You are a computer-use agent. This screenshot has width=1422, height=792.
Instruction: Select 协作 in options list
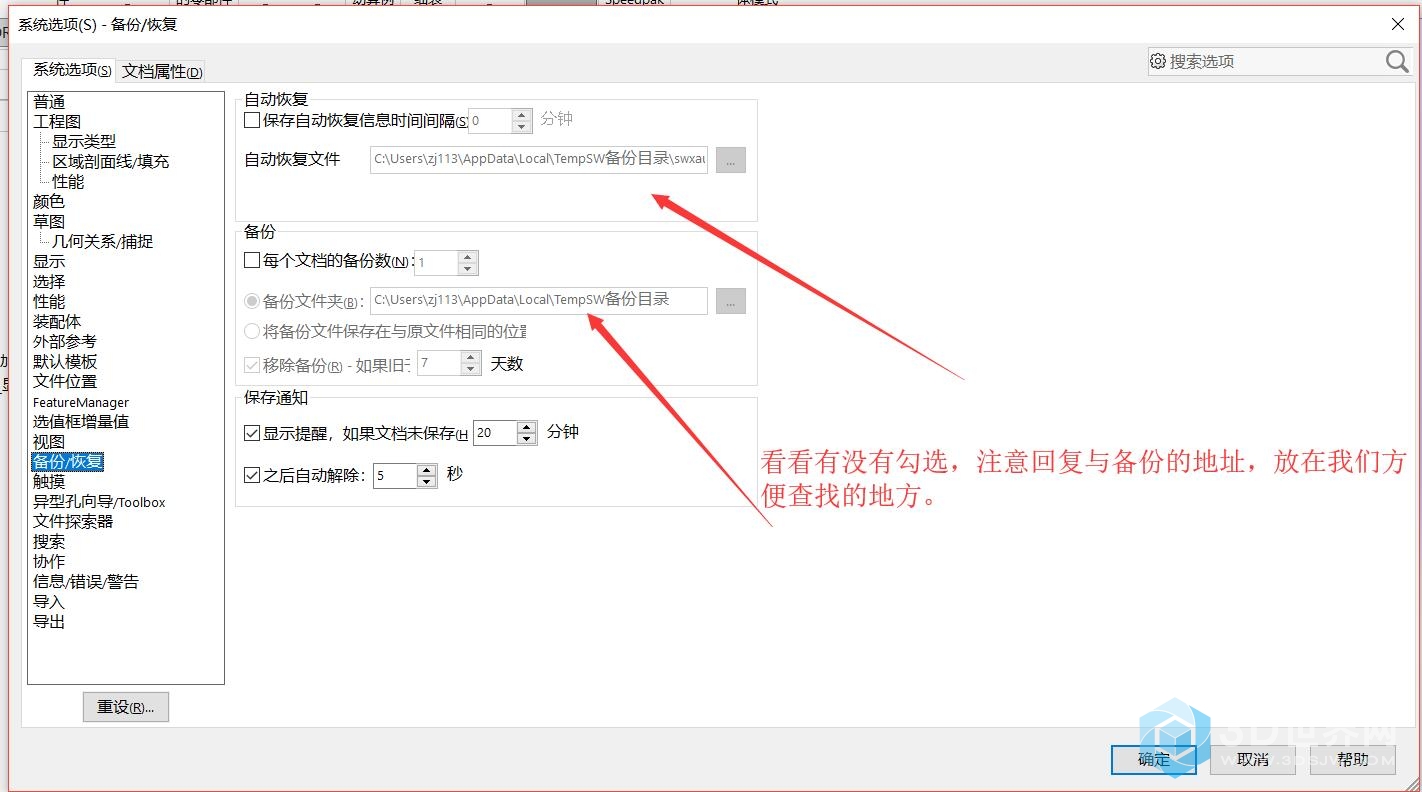click(x=49, y=562)
